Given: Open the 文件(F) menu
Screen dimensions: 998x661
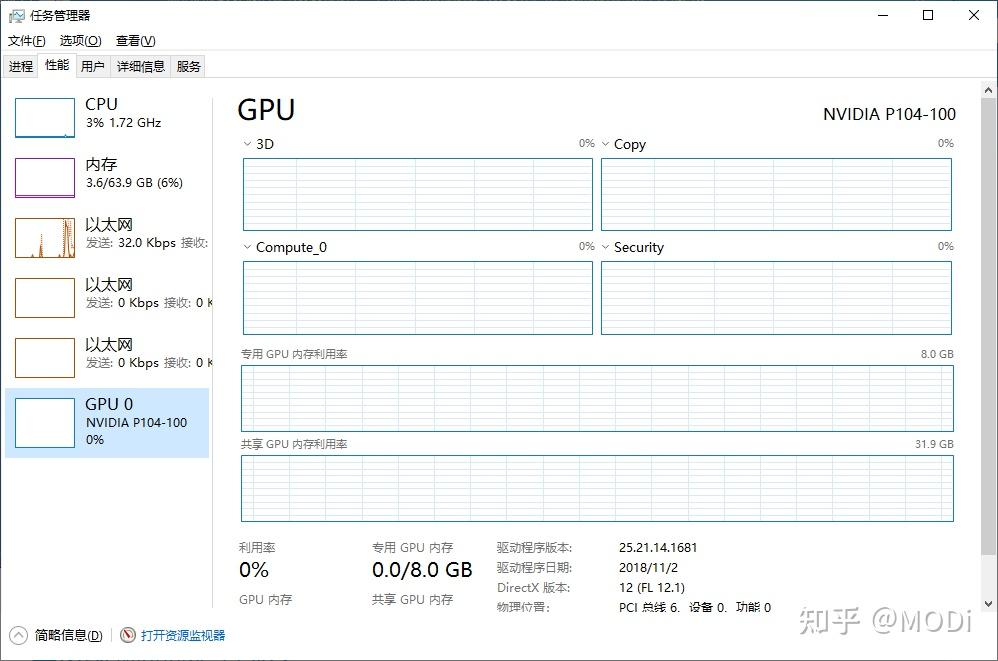Looking at the screenshot, I should (x=27, y=41).
